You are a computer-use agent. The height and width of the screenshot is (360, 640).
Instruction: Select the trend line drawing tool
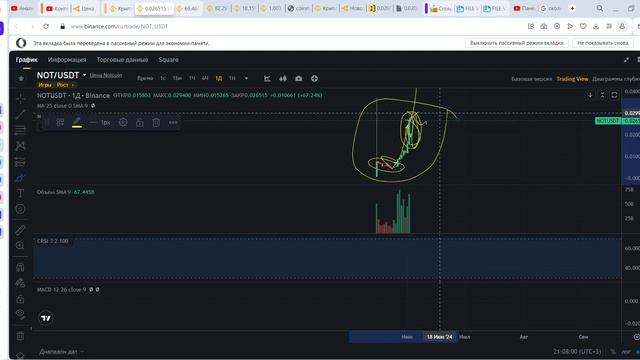point(20,114)
